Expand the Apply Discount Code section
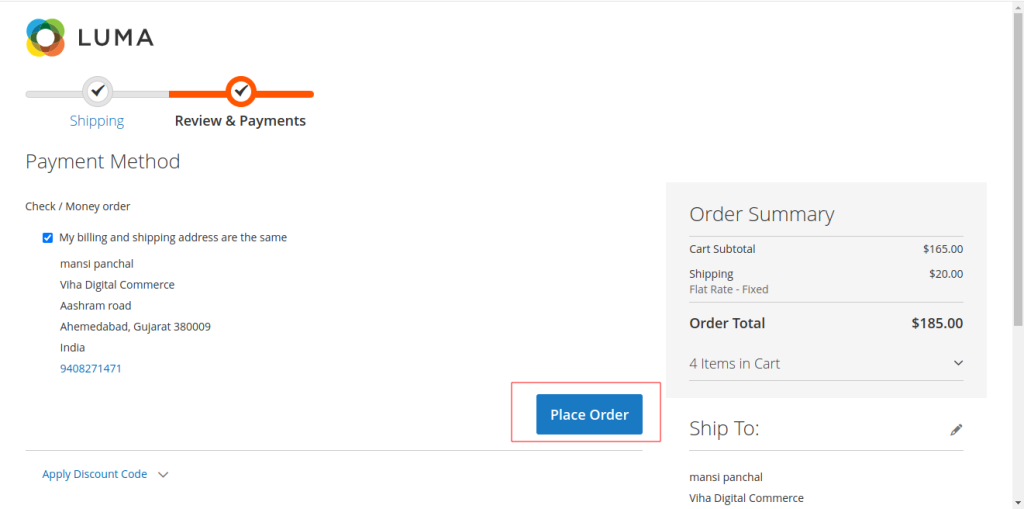The image size is (1024, 509). (95, 474)
